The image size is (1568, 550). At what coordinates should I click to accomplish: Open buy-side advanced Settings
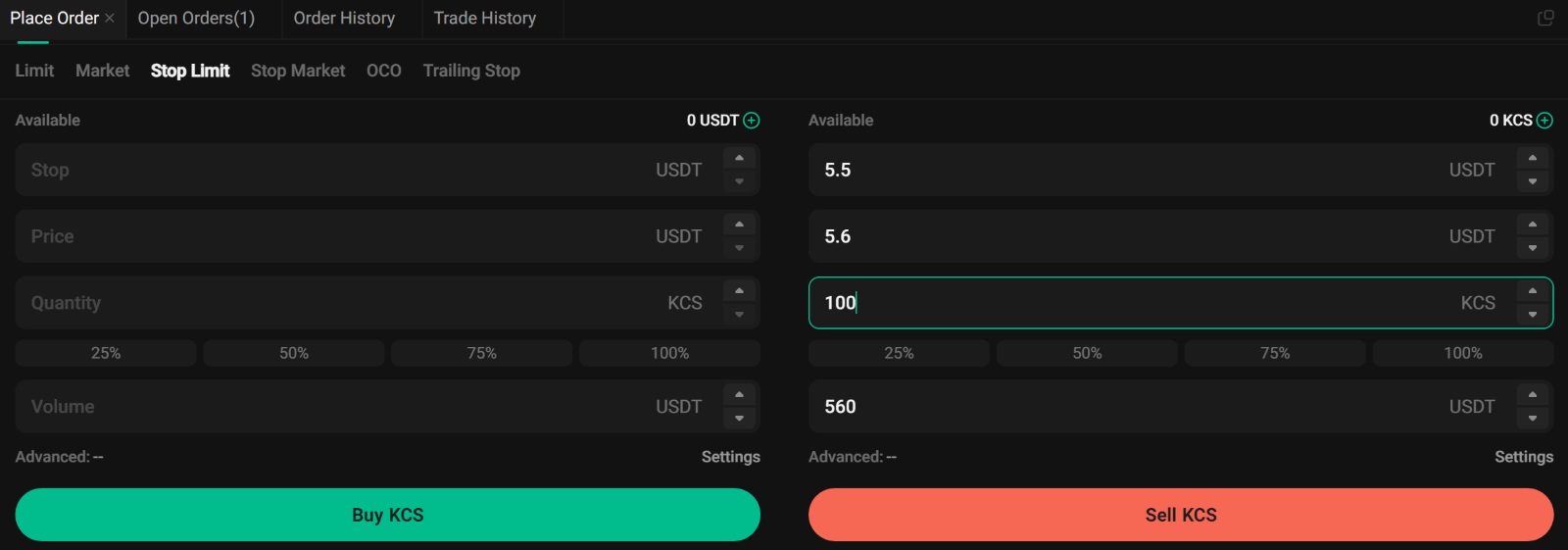pyautogui.click(x=731, y=457)
